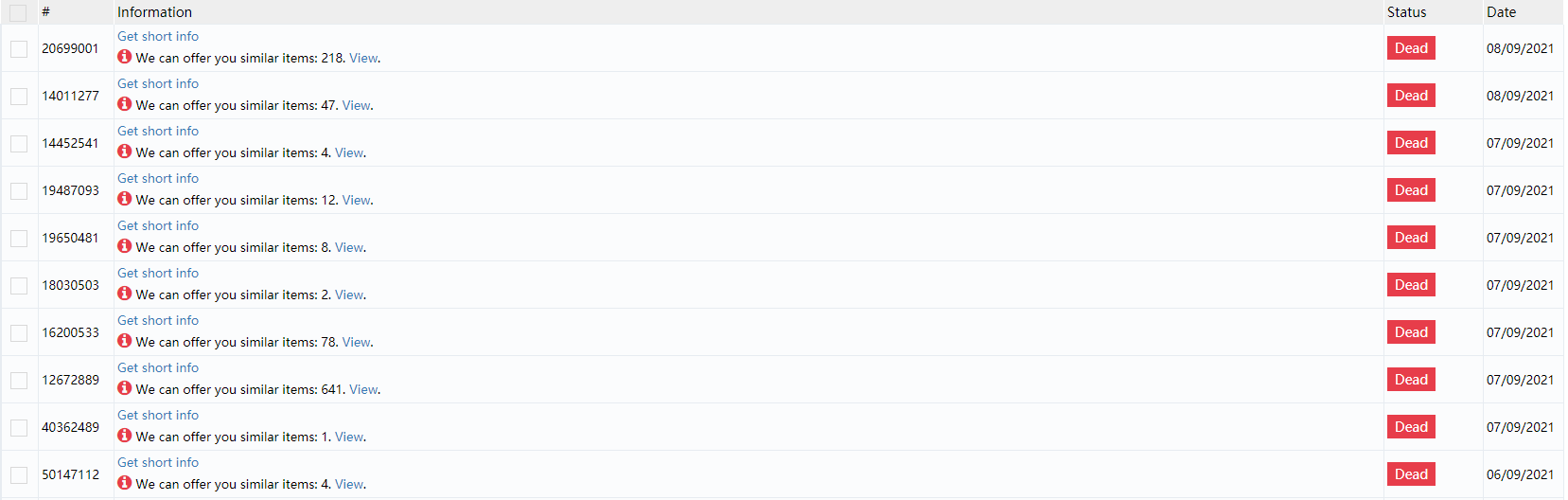Tick the checkbox for item 20699001
Image resolution: width=1568 pixels, height=500 pixels.
click(x=19, y=49)
